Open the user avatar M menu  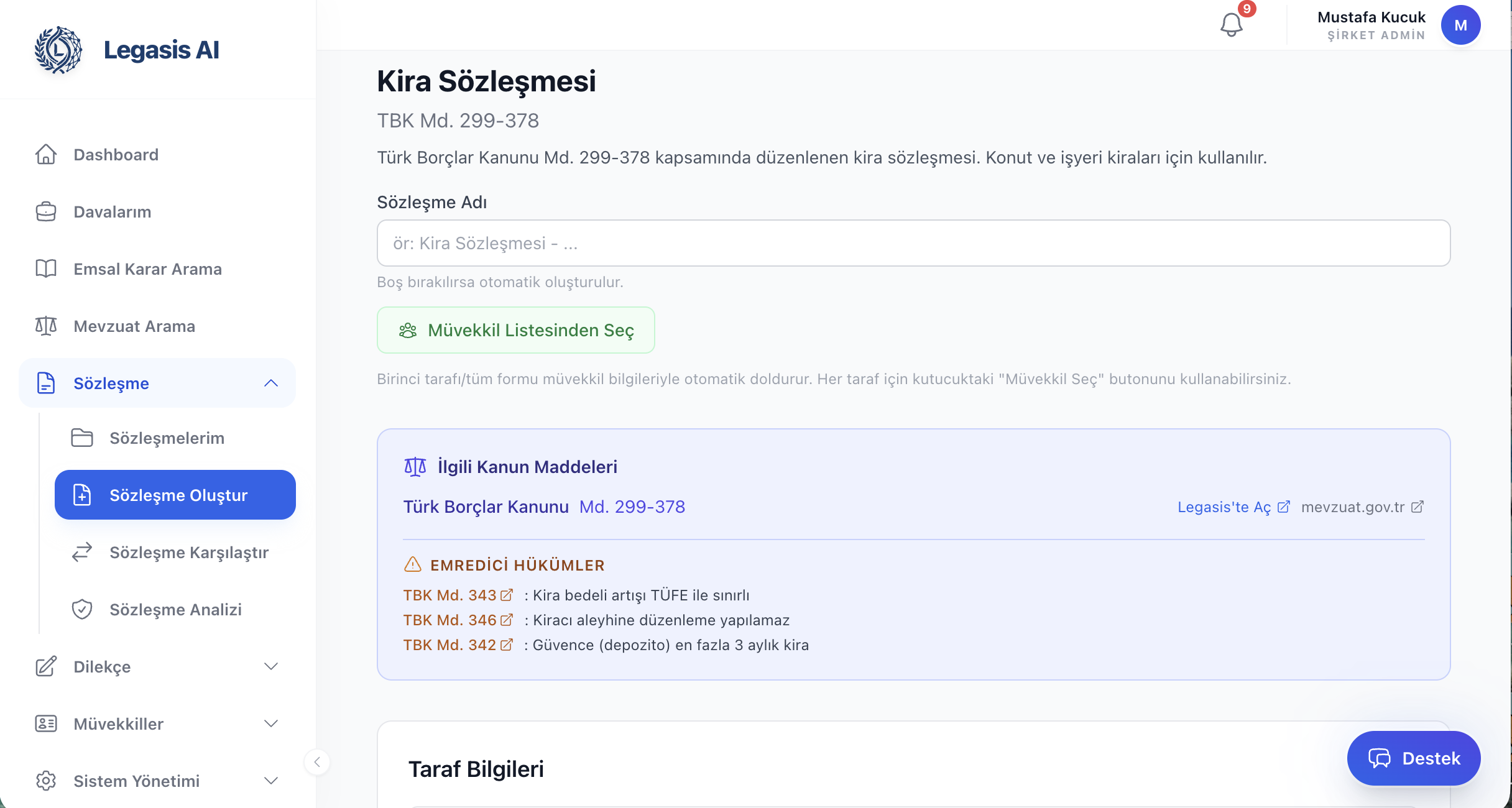1460,25
